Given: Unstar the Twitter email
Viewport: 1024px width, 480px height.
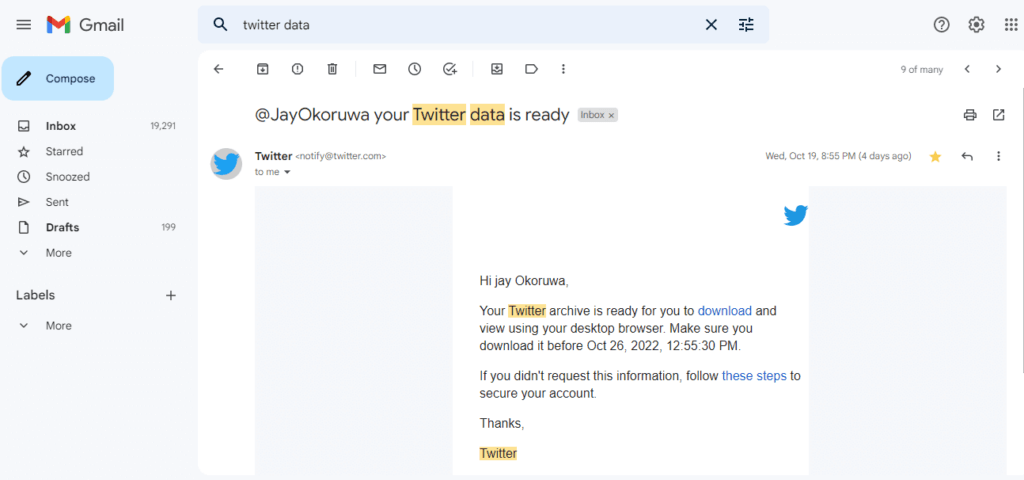Looking at the screenshot, I should click(935, 157).
